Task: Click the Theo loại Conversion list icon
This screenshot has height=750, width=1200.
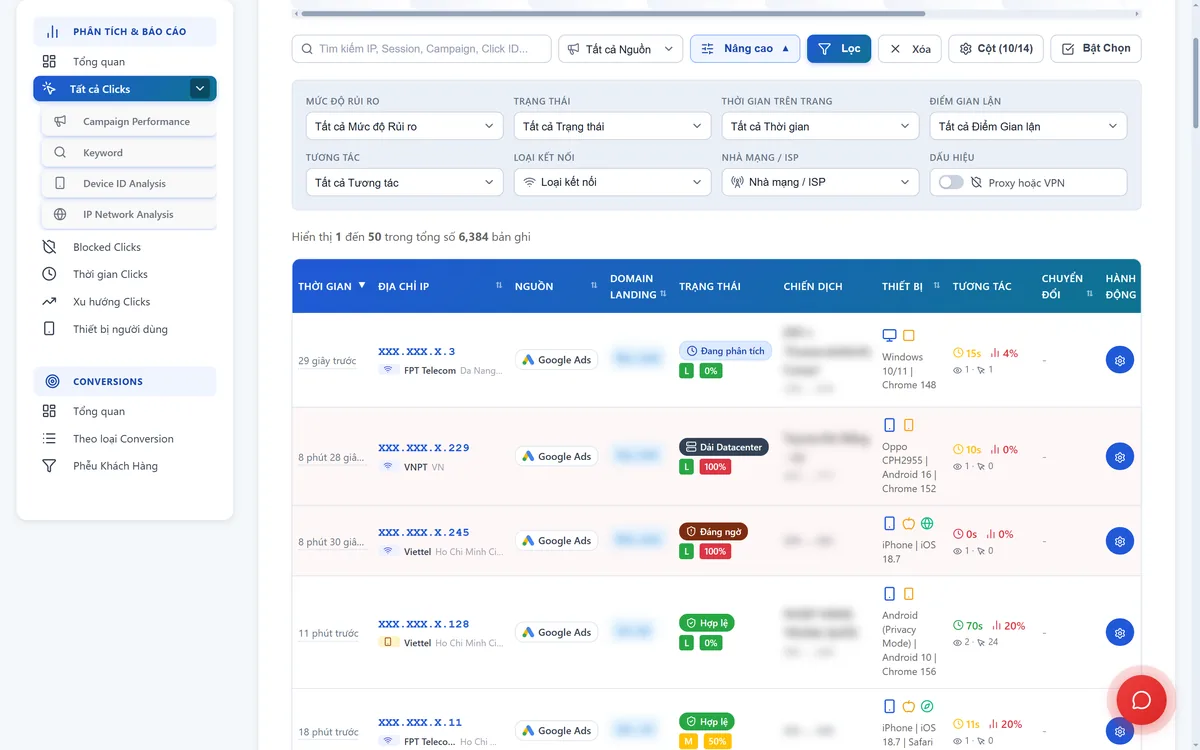Action: [49, 439]
